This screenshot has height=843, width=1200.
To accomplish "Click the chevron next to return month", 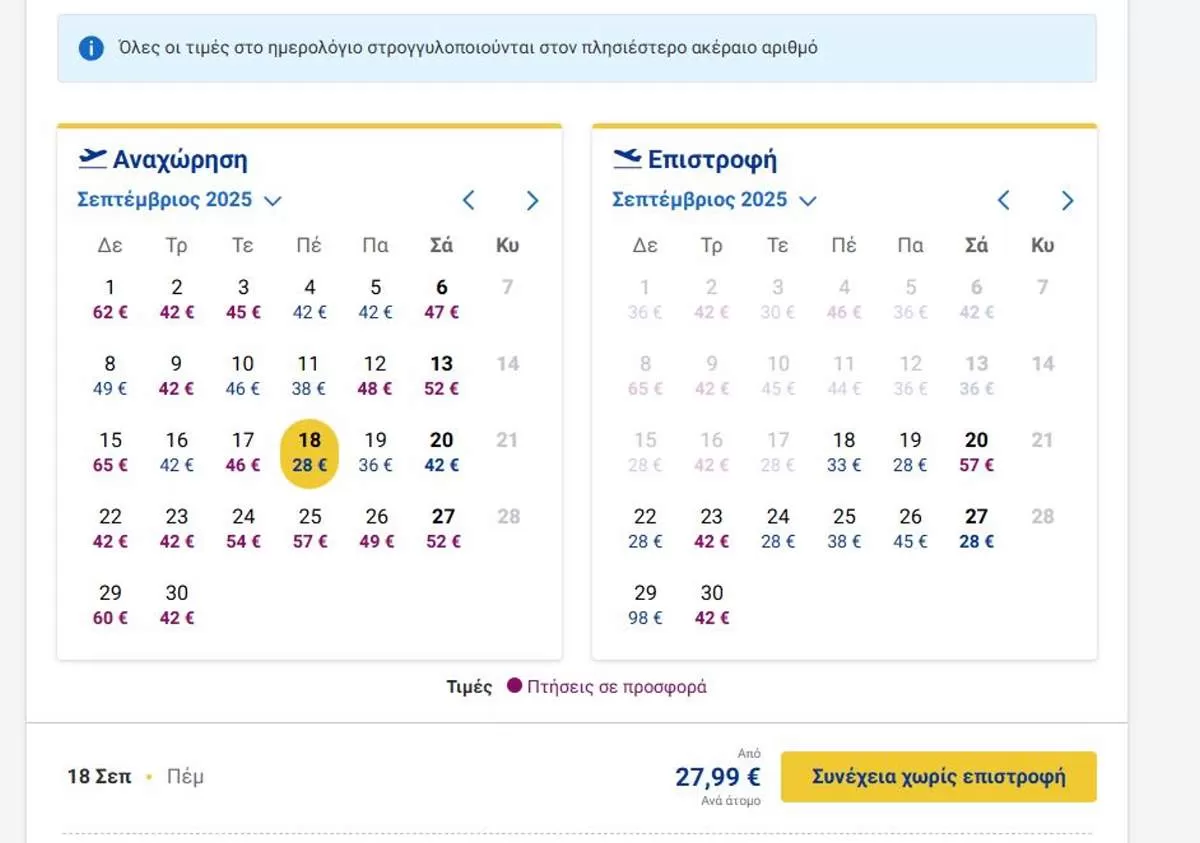I will (808, 201).
